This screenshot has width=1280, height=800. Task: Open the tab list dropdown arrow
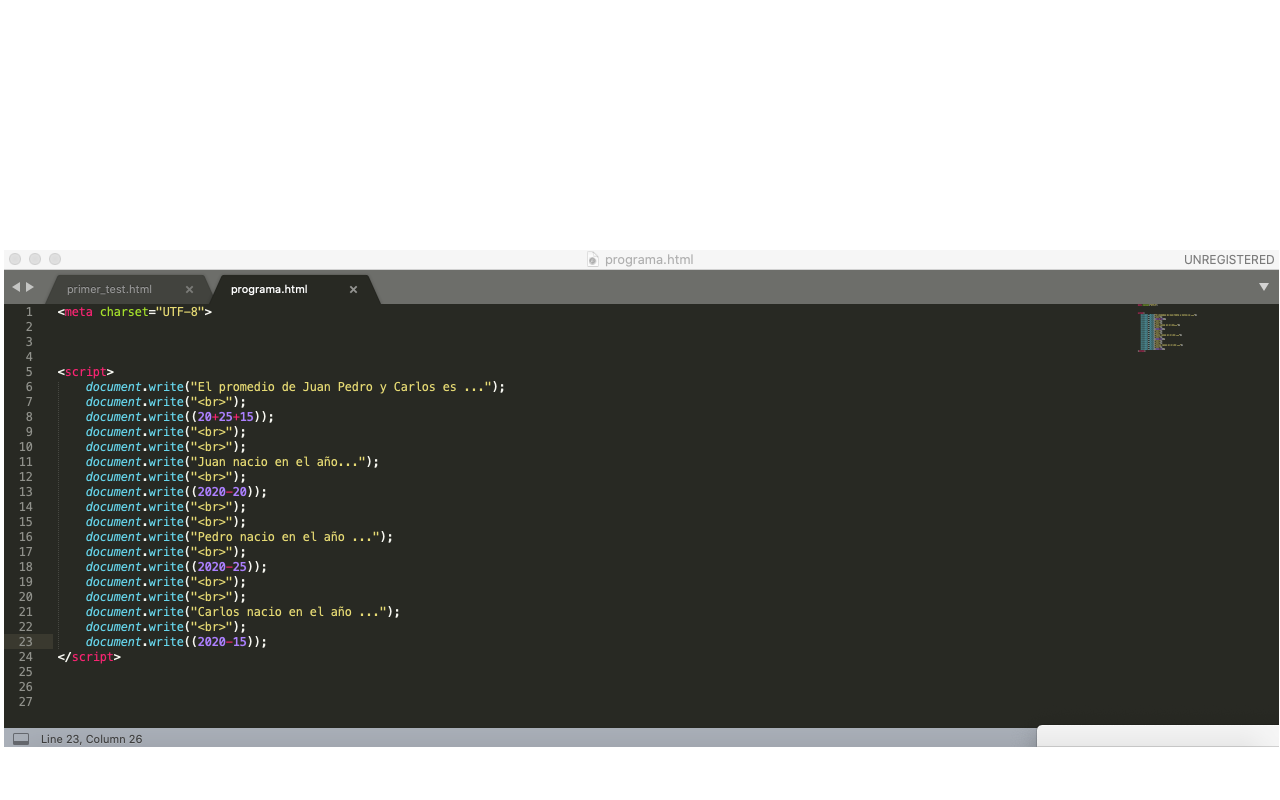click(1263, 287)
